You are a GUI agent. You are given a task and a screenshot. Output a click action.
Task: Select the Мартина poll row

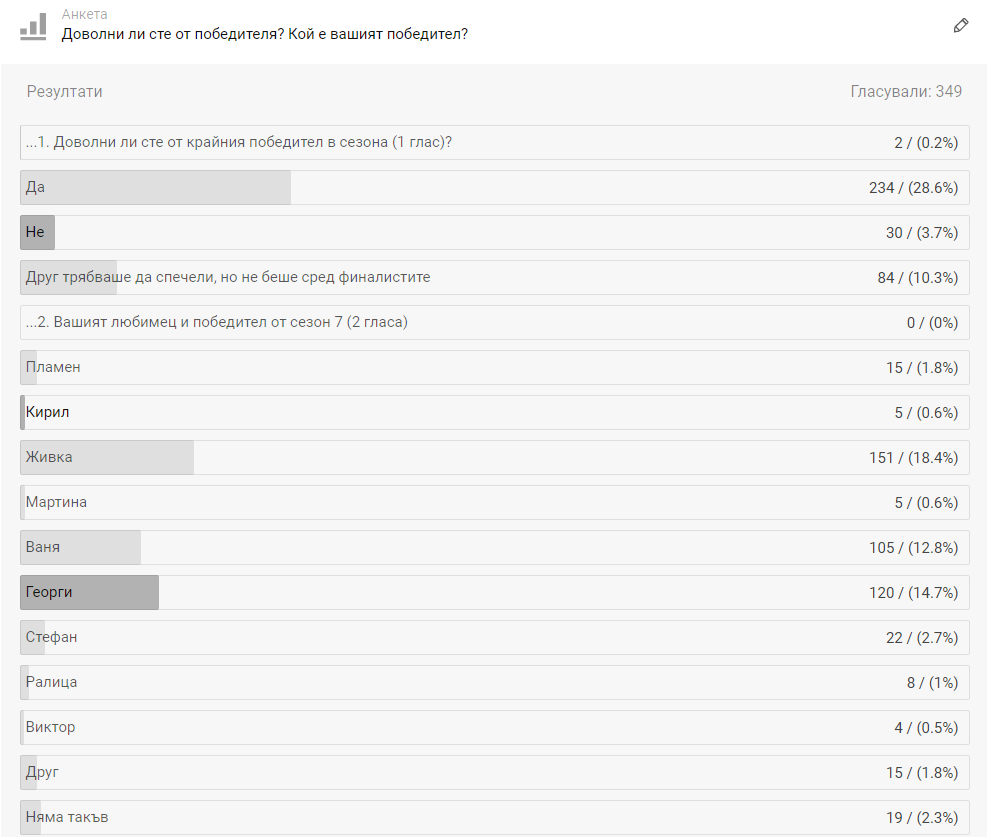click(495, 503)
